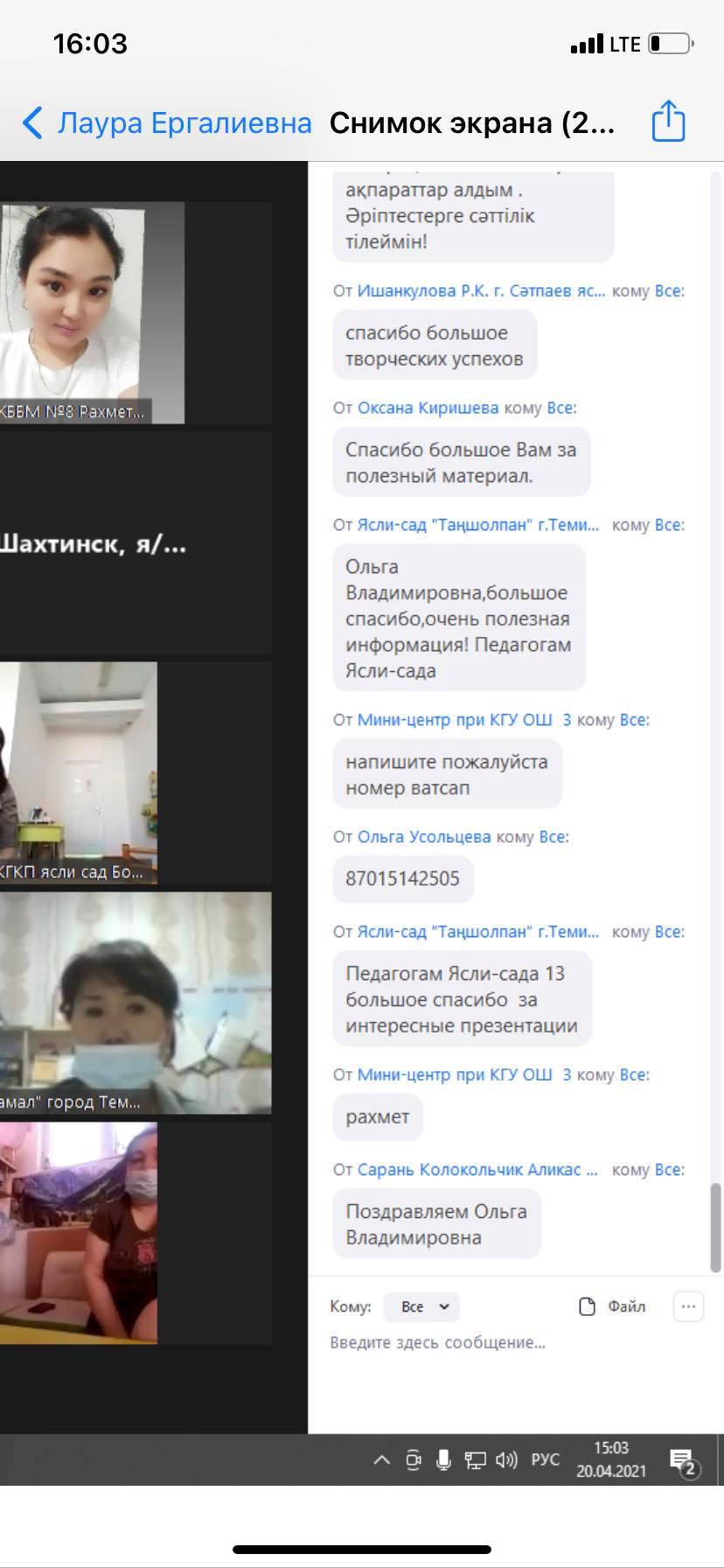Click the microphone tray icon
Screen dimensions: 724x1568
pyautogui.click(x=443, y=1459)
